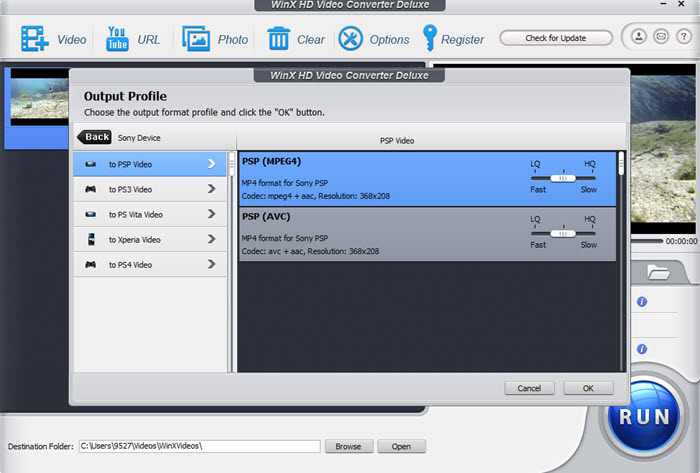Open help question mark icon
Screen dimensions: 700x473
click(x=683, y=36)
